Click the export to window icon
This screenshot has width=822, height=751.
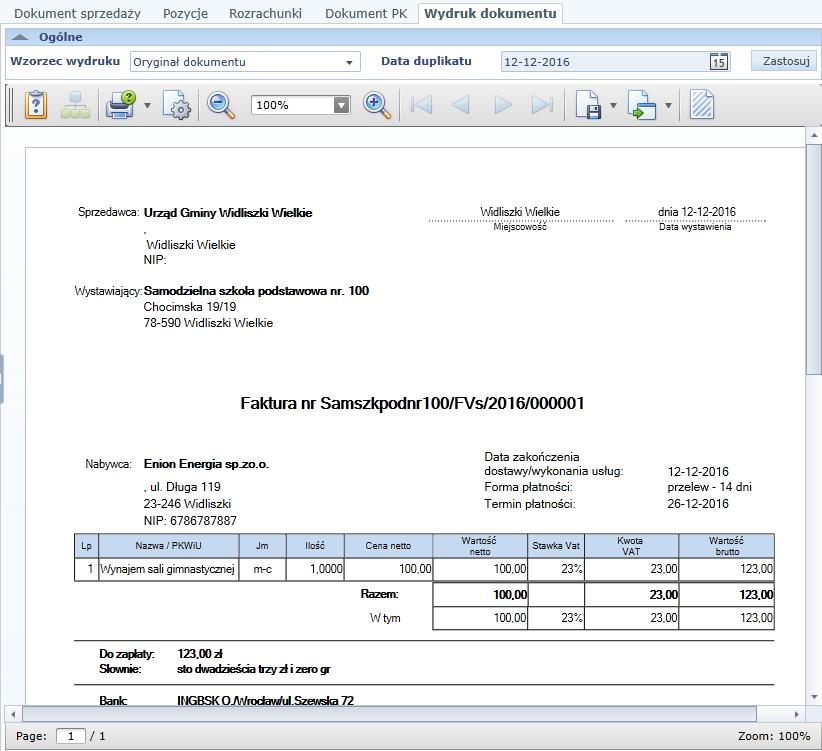coord(642,105)
